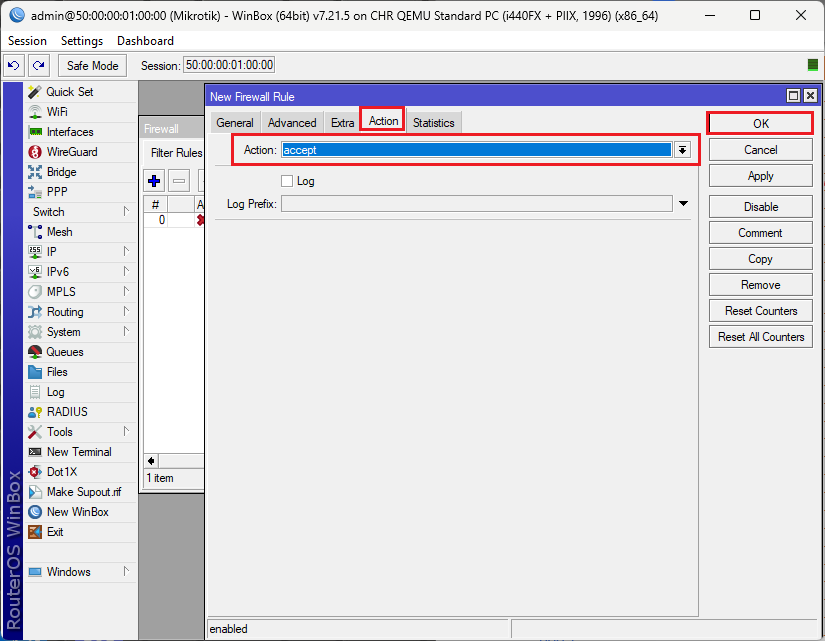Open the Log viewer

pyautogui.click(x=55, y=392)
